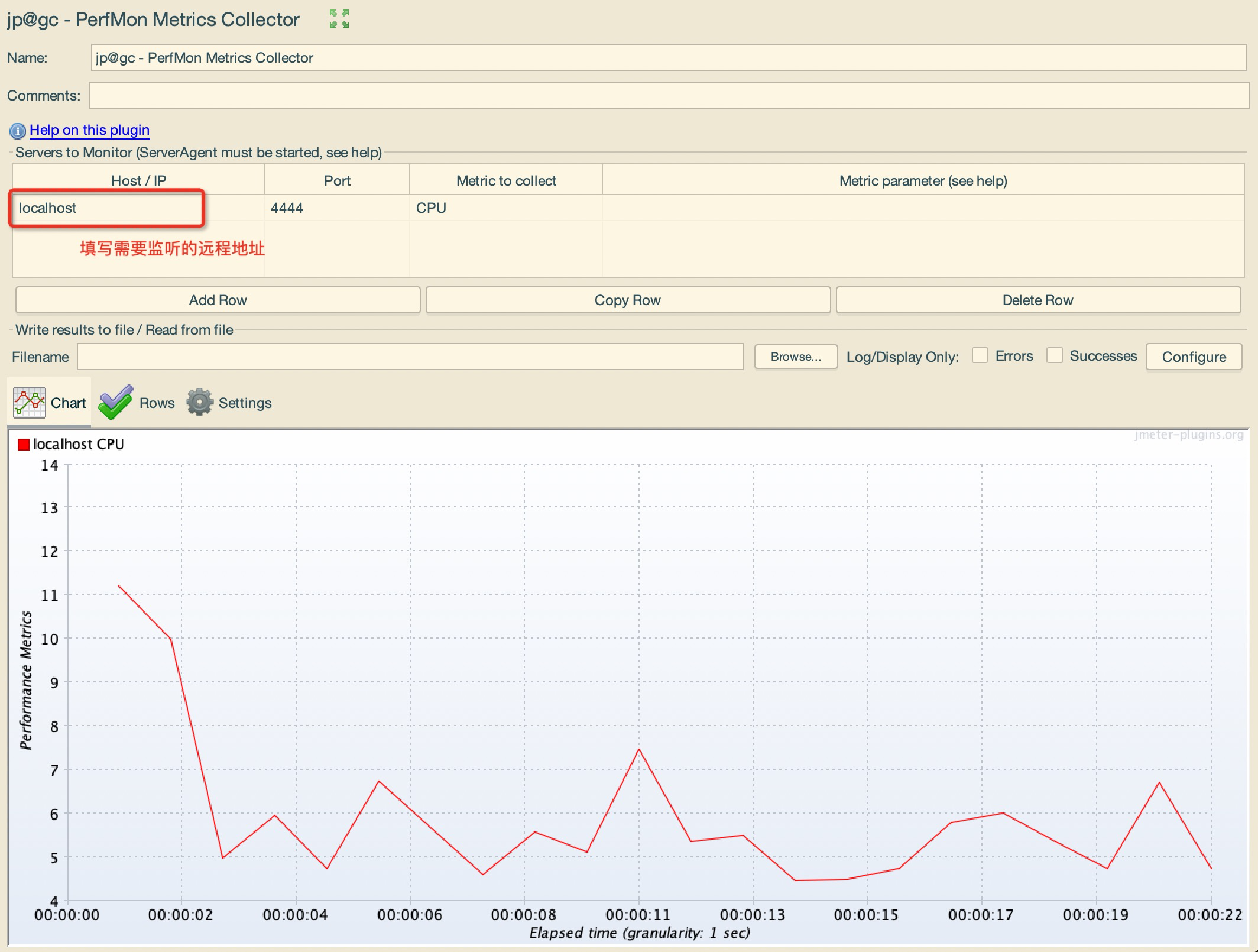Click the green checkmark Rows icon
Screen dimensions: 1258x952
[x=115, y=402]
